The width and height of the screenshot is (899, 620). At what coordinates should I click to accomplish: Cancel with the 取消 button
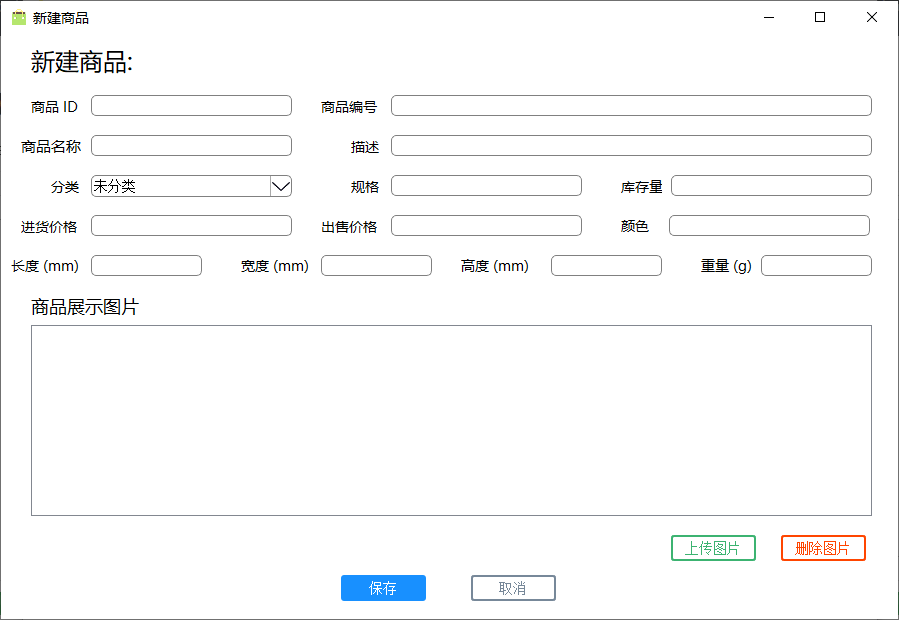click(513, 588)
